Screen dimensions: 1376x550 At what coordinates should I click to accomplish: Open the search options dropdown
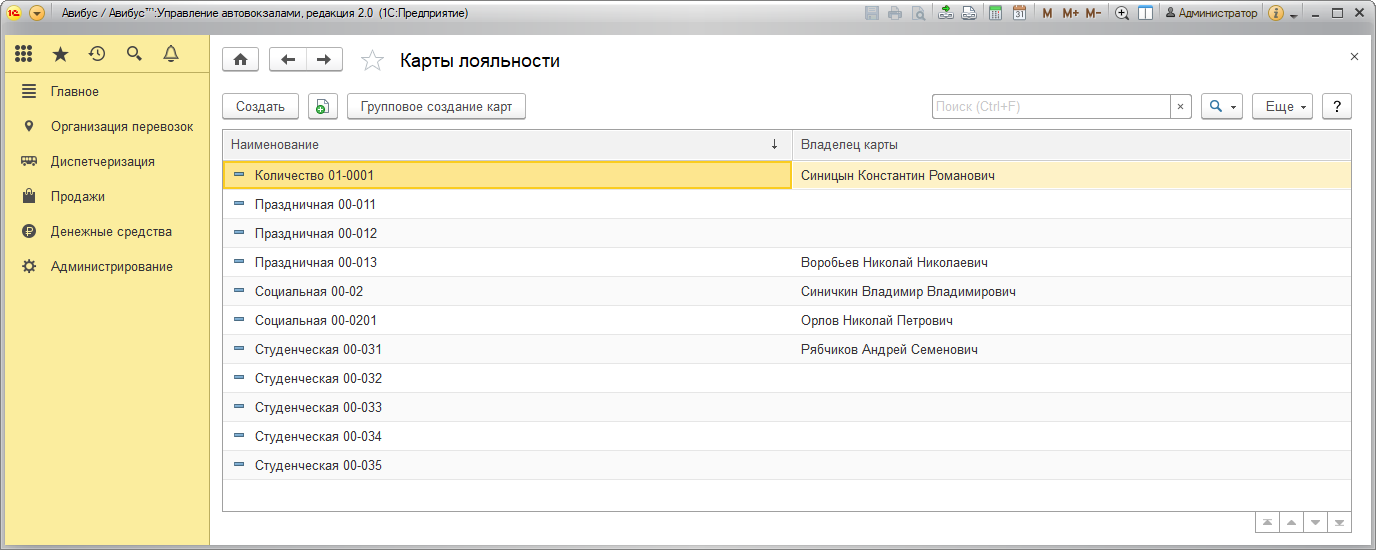coord(1221,107)
